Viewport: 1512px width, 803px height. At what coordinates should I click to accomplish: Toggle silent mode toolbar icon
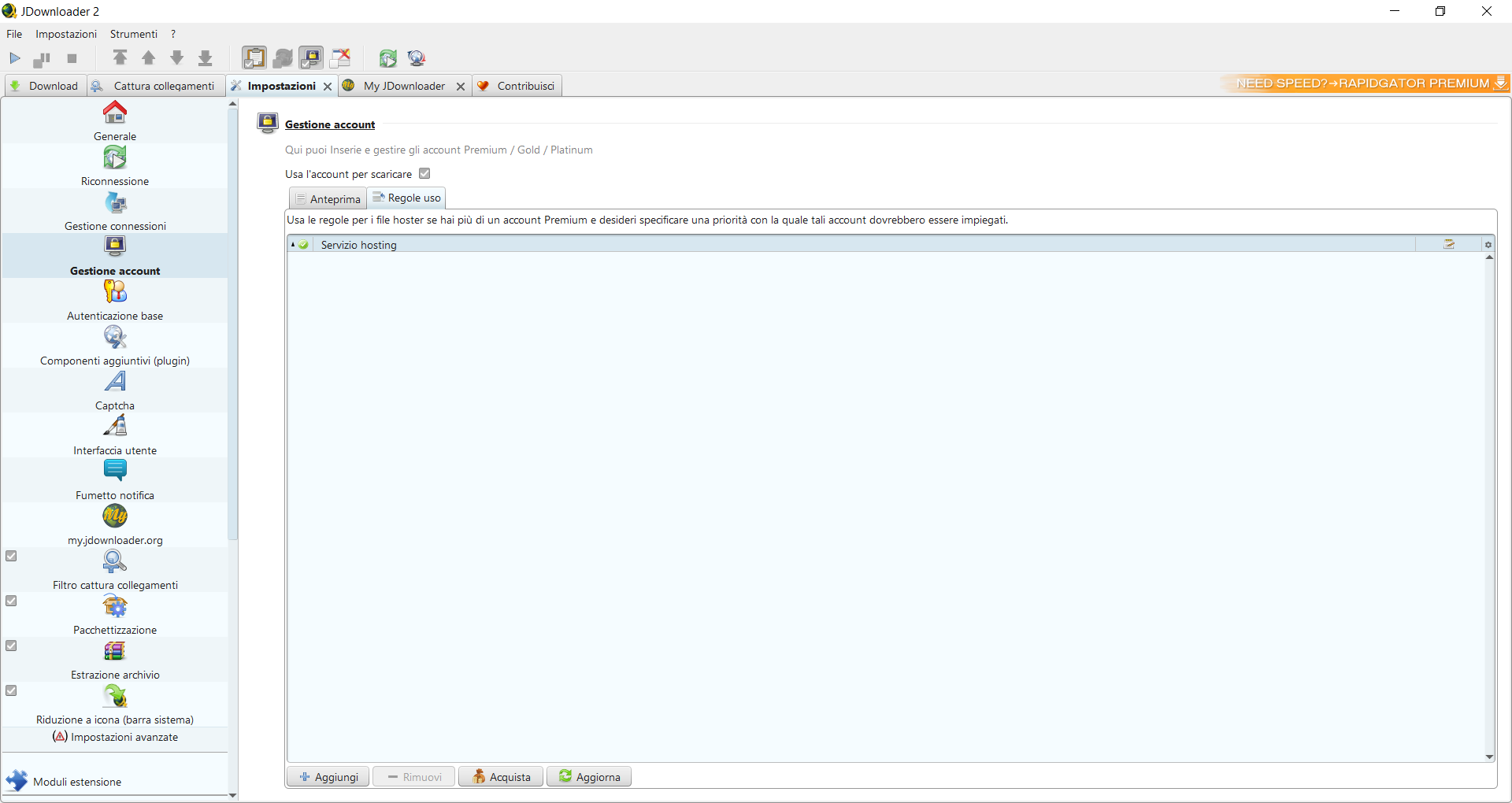click(x=339, y=57)
